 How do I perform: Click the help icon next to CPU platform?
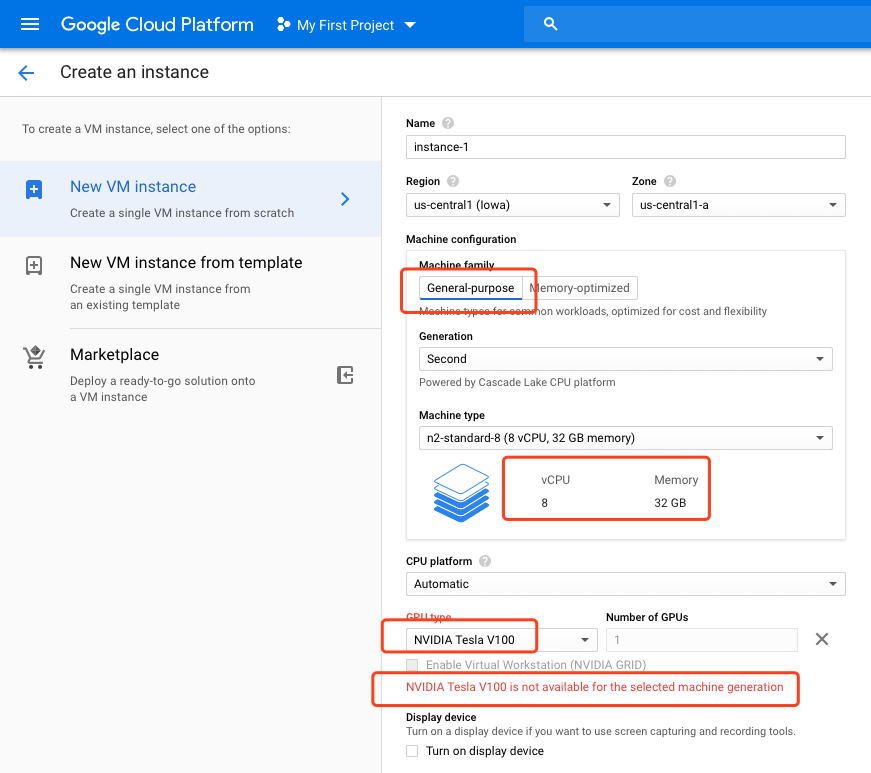tap(485, 561)
